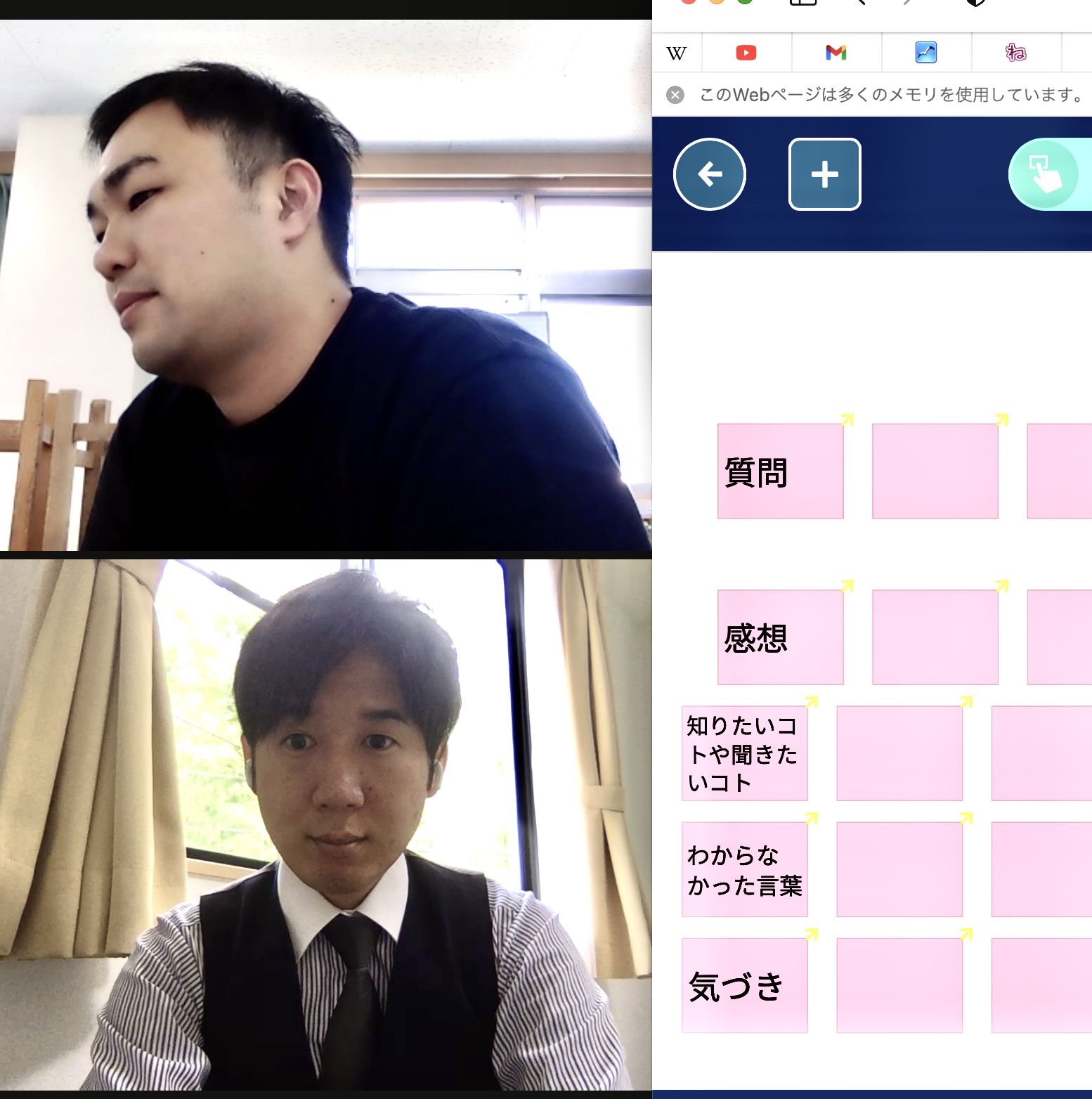Select the blank pink note beside 気づき
This screenshot has height=1099, width=1092.
pyautogui.click(x=899, y=985)
